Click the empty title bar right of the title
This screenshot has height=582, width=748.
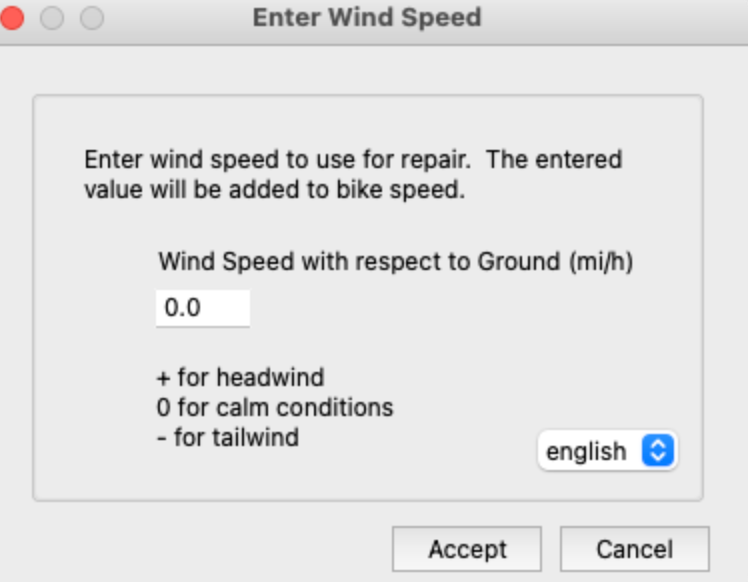tap(620, 18)
